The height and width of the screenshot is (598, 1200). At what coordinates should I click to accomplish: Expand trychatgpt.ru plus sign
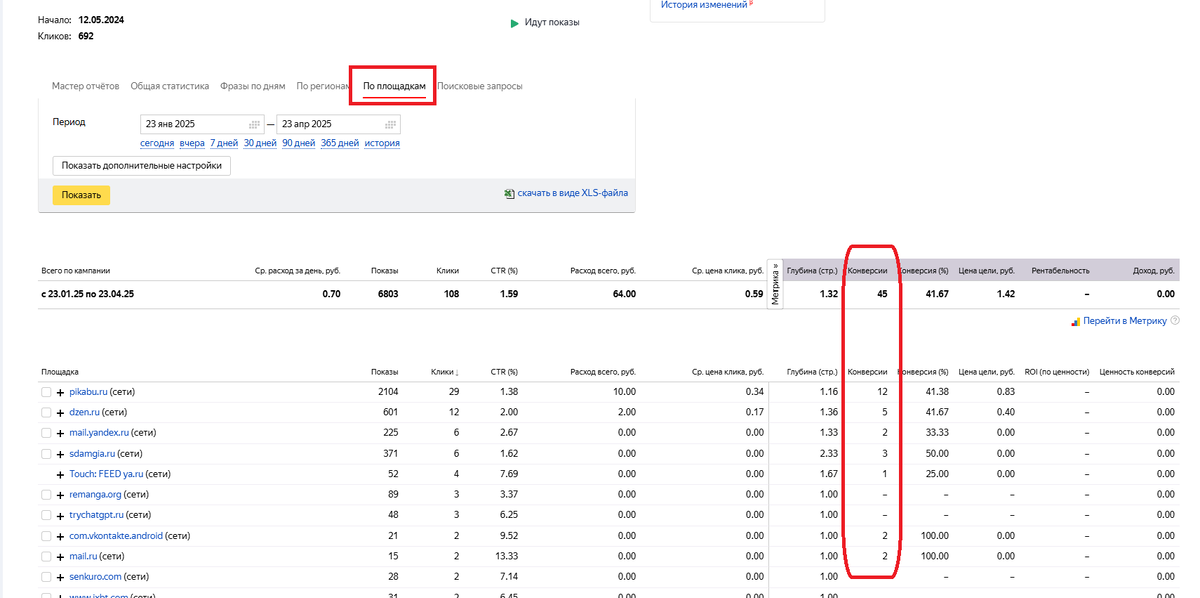tap(60, 515)
